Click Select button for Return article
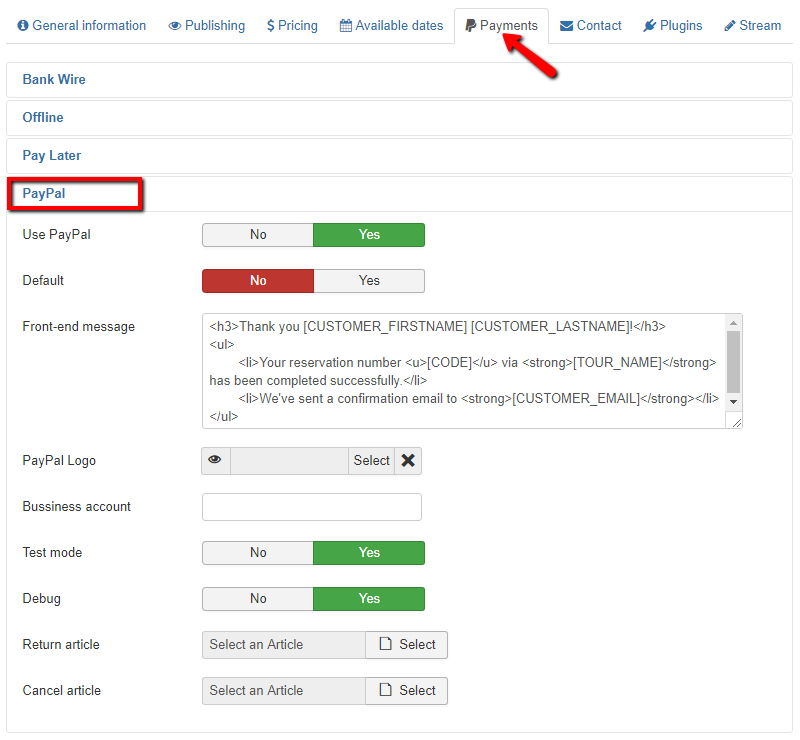Image resolution: width=800 pixels, height=740 pixels. [x=407, y=645]
